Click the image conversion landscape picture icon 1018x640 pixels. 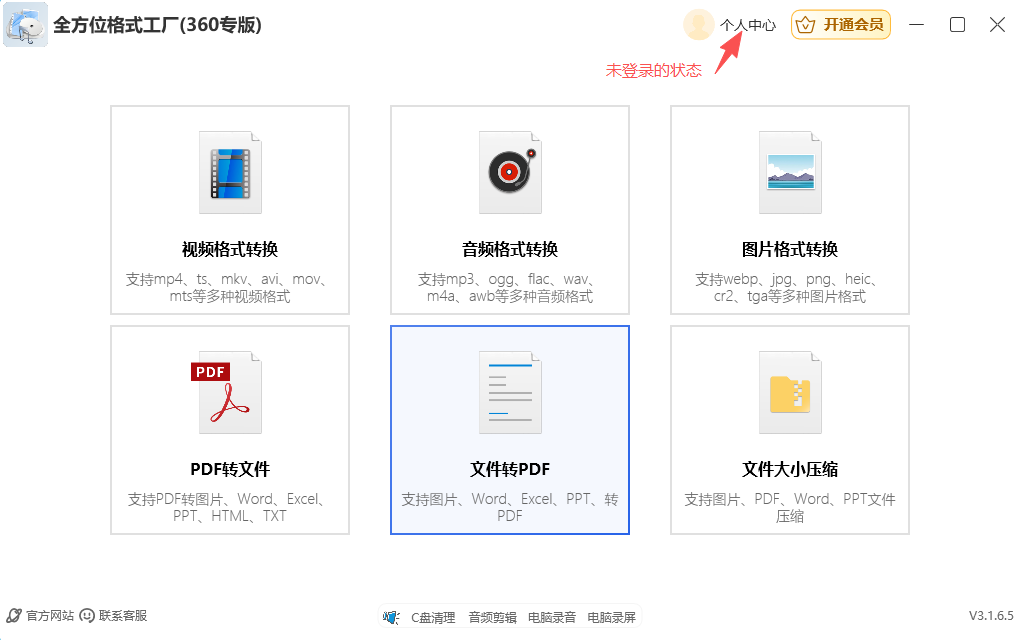(x=790, y=172)
